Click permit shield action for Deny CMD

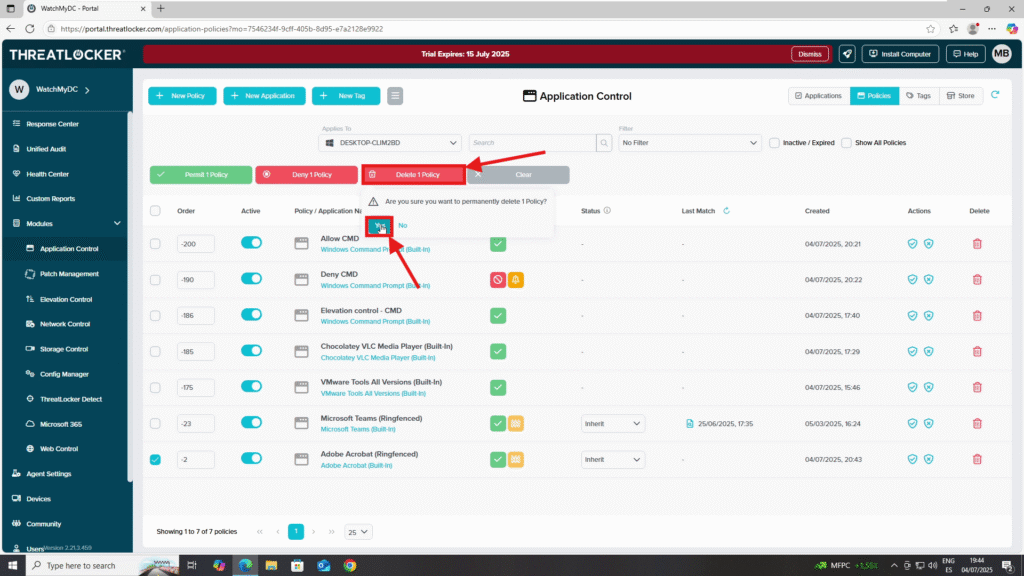click(x=912, y=280)
